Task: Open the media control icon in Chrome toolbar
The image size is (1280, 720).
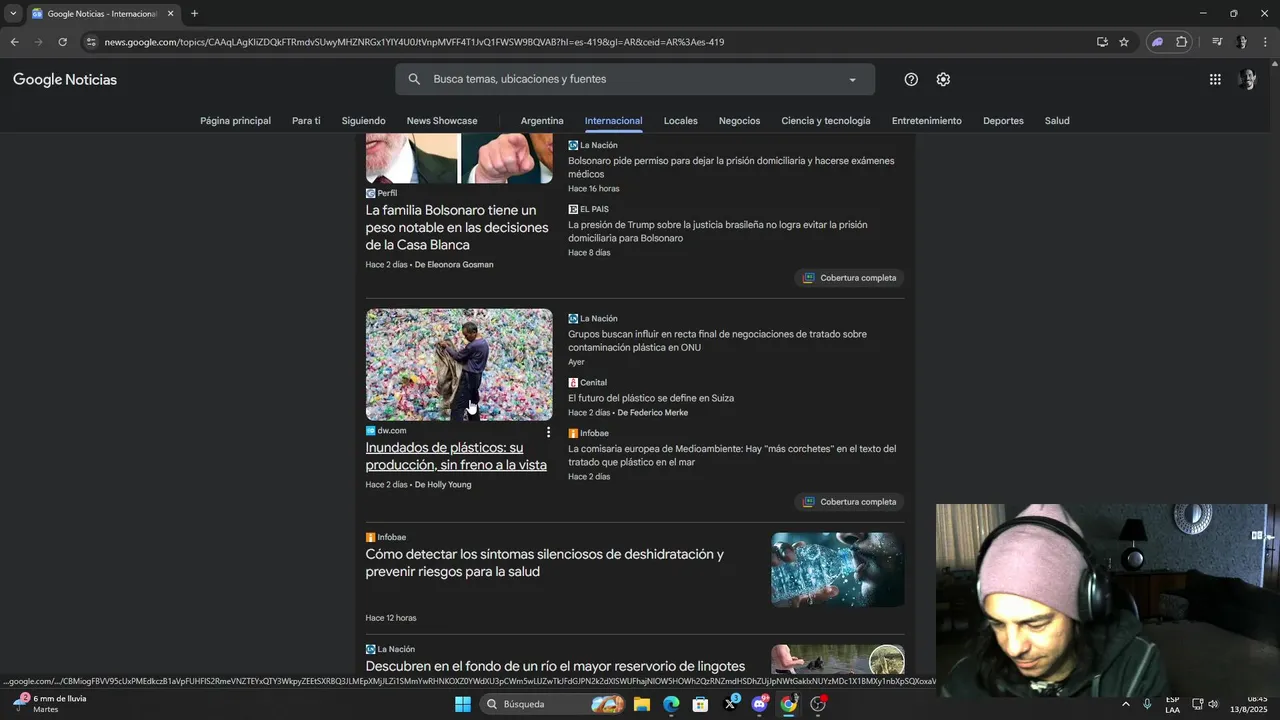Action: pos(1217,42)
